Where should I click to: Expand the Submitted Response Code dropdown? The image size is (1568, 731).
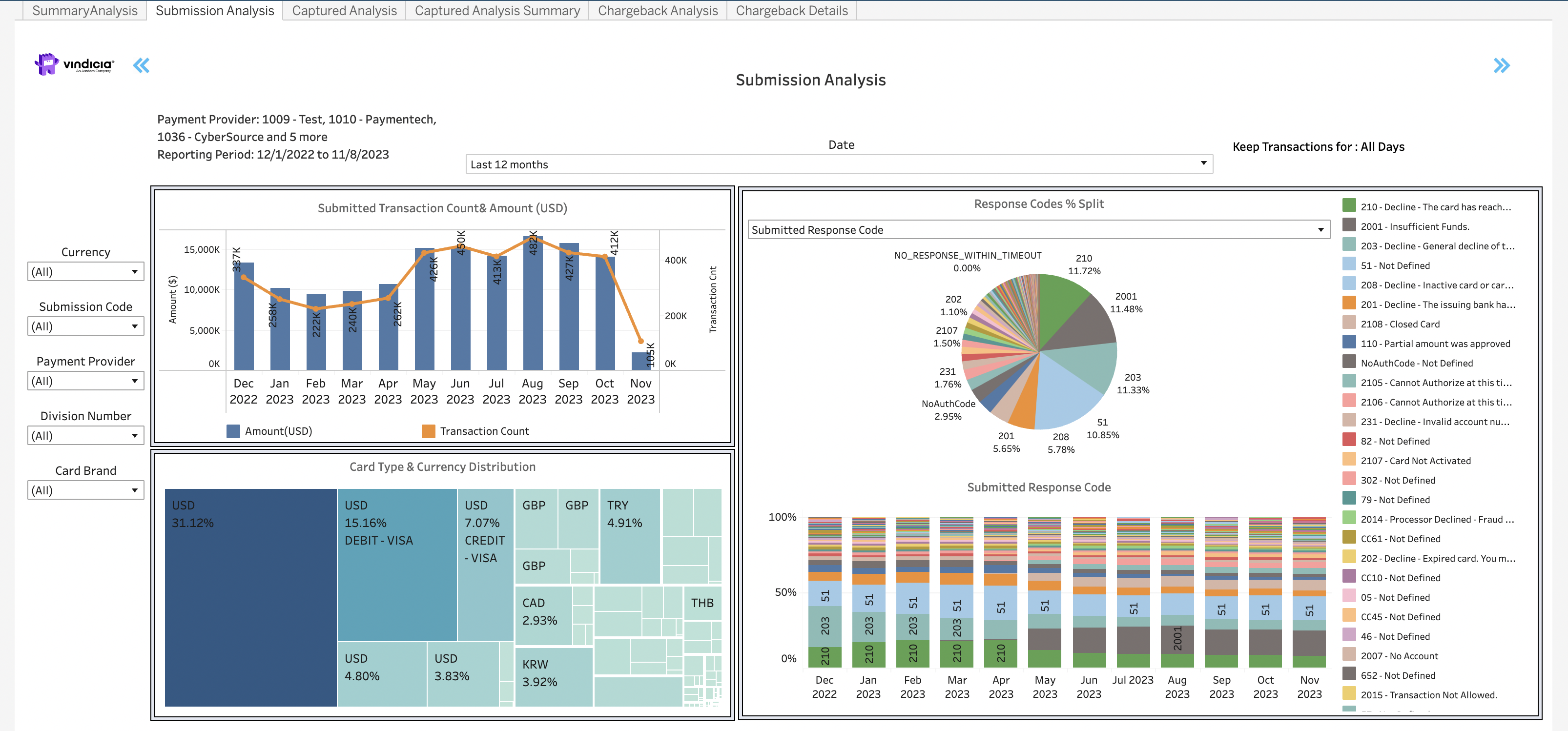coord(1038,229)
